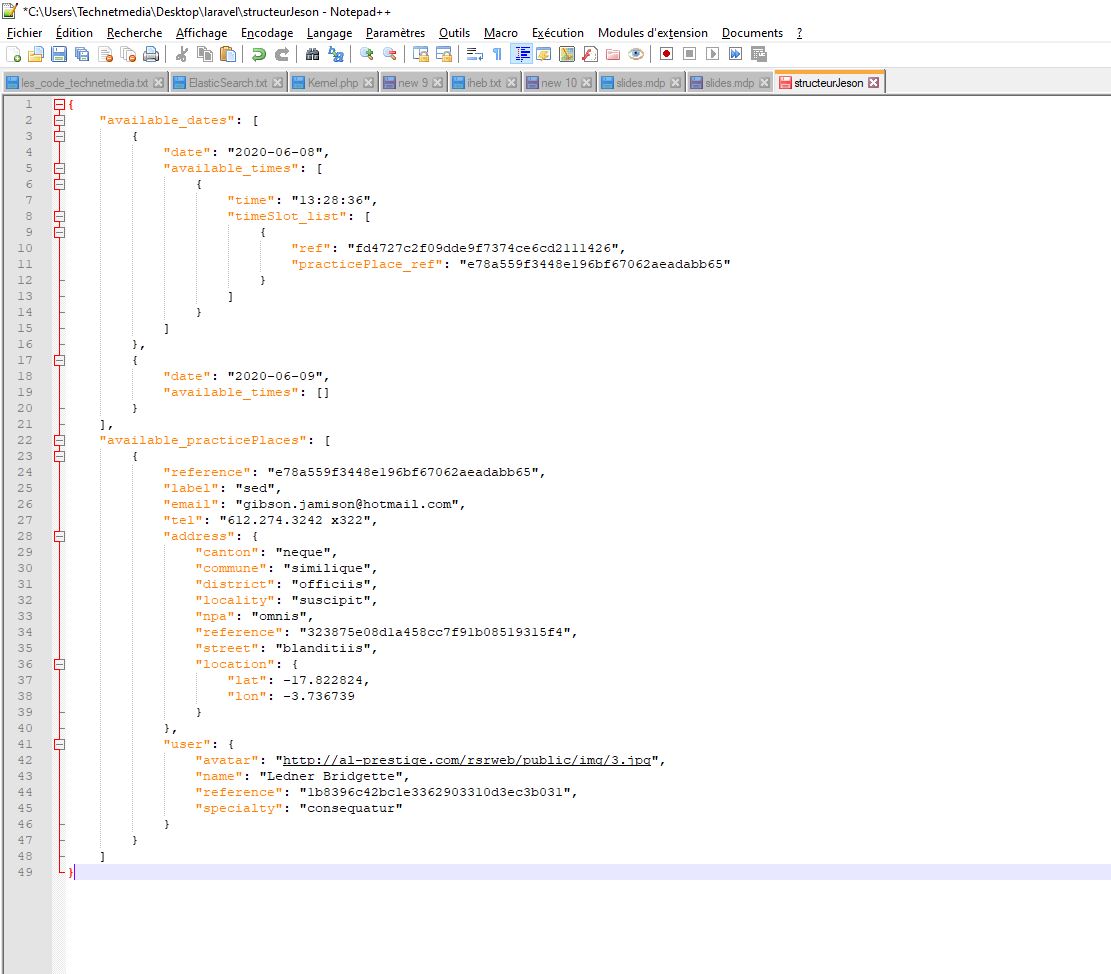Collapse the "user" block fold marker
The image size is (1111, 974).
tap(59, 744)
